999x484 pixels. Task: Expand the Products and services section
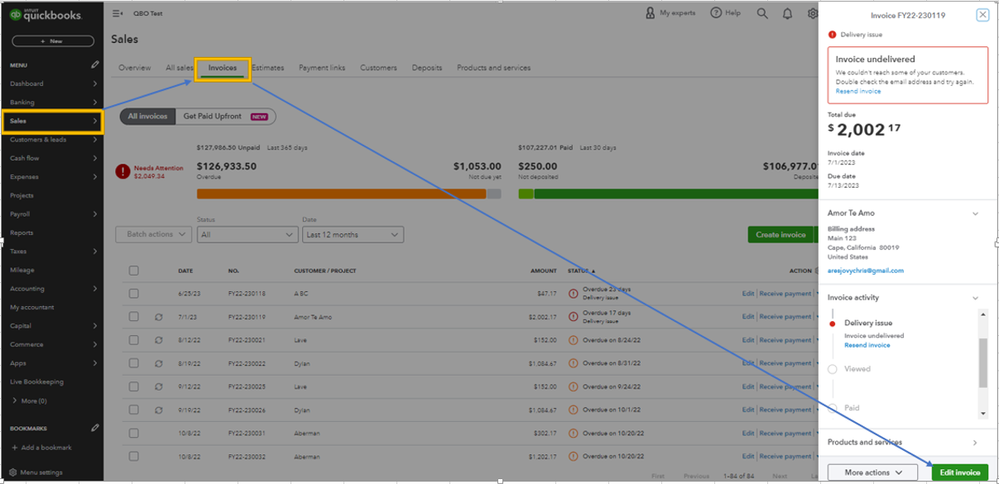975,443
